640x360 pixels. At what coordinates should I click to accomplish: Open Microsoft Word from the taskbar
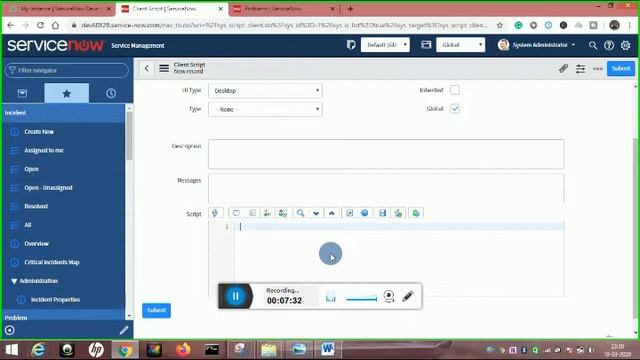(327, 349)
